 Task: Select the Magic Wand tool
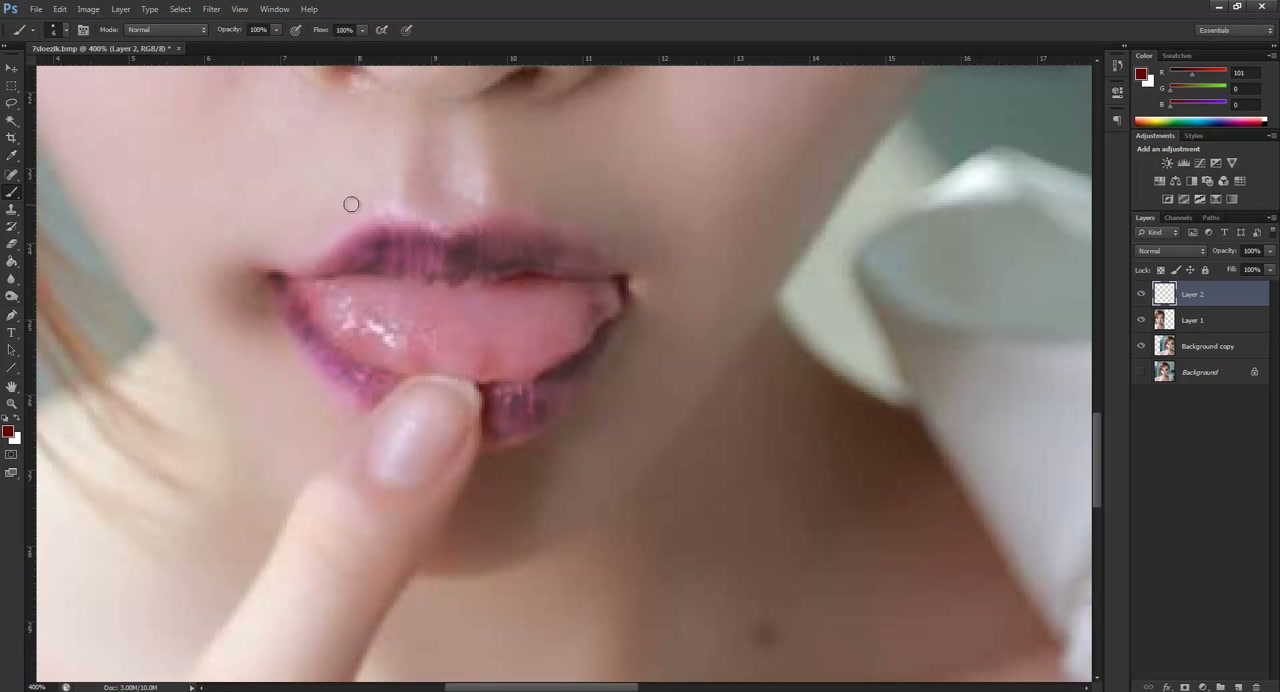(x=11, y=120)
